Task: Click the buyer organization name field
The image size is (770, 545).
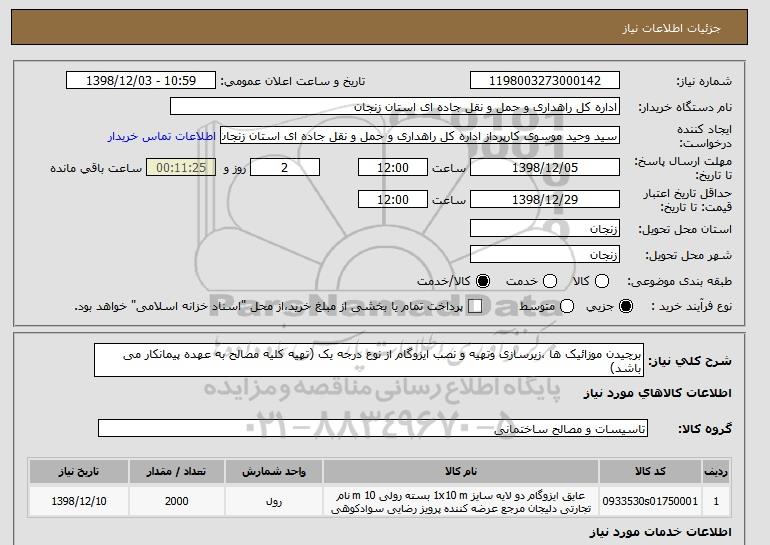Action: click(x=395, y=107)
